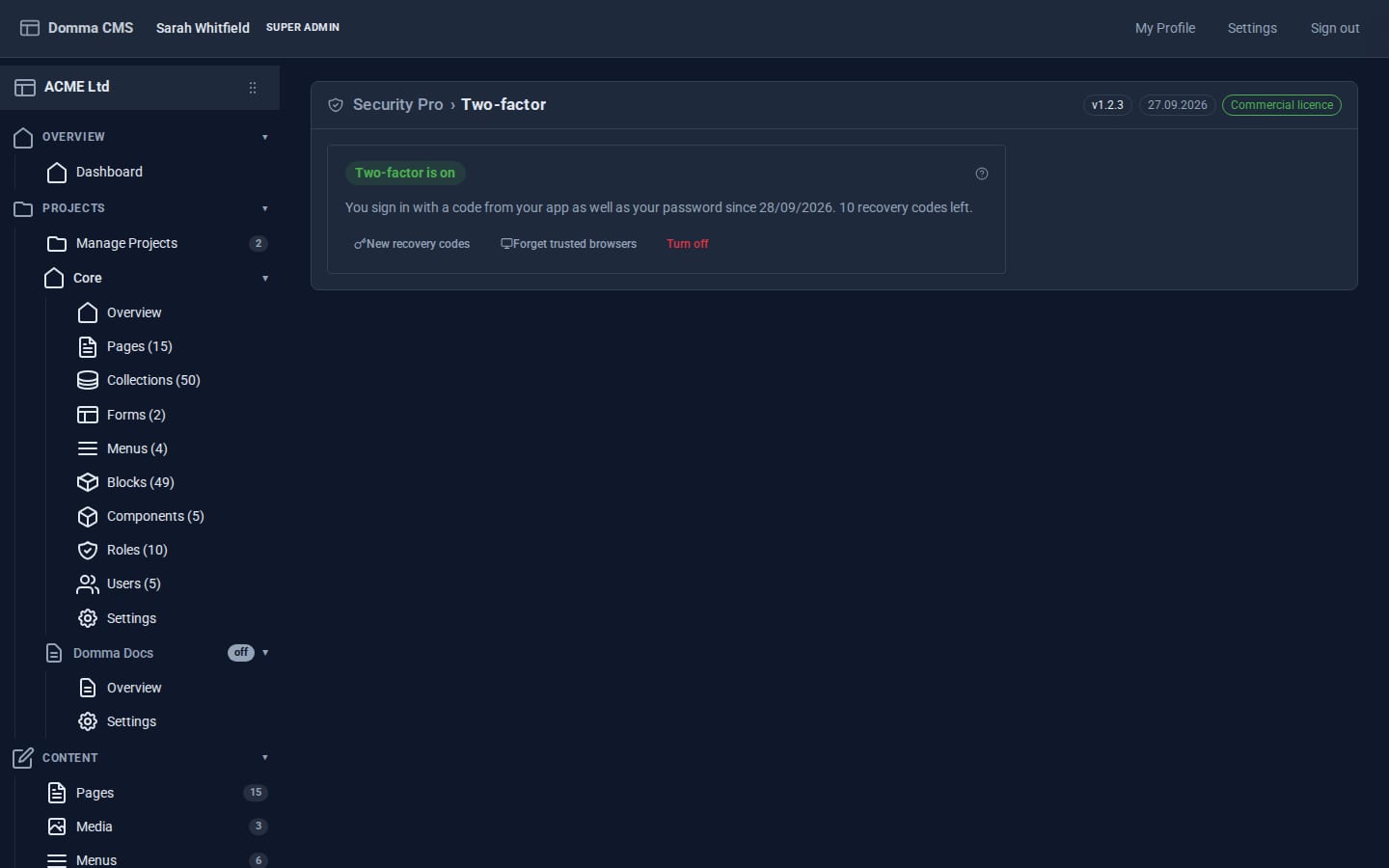Click the Core project home icon
The width and height of the screenshot is (1389, 868).
(54, 278)
